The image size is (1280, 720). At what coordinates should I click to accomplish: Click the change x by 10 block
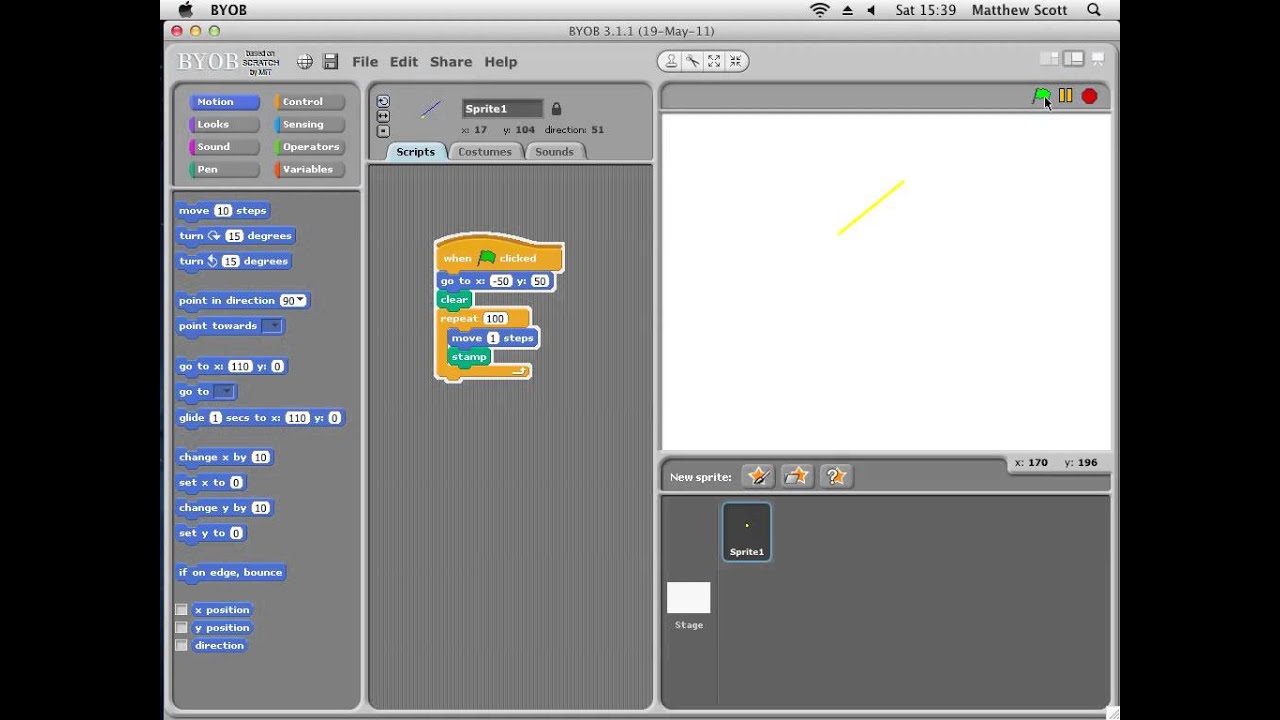pyautogui.click(x=225, y=457)
